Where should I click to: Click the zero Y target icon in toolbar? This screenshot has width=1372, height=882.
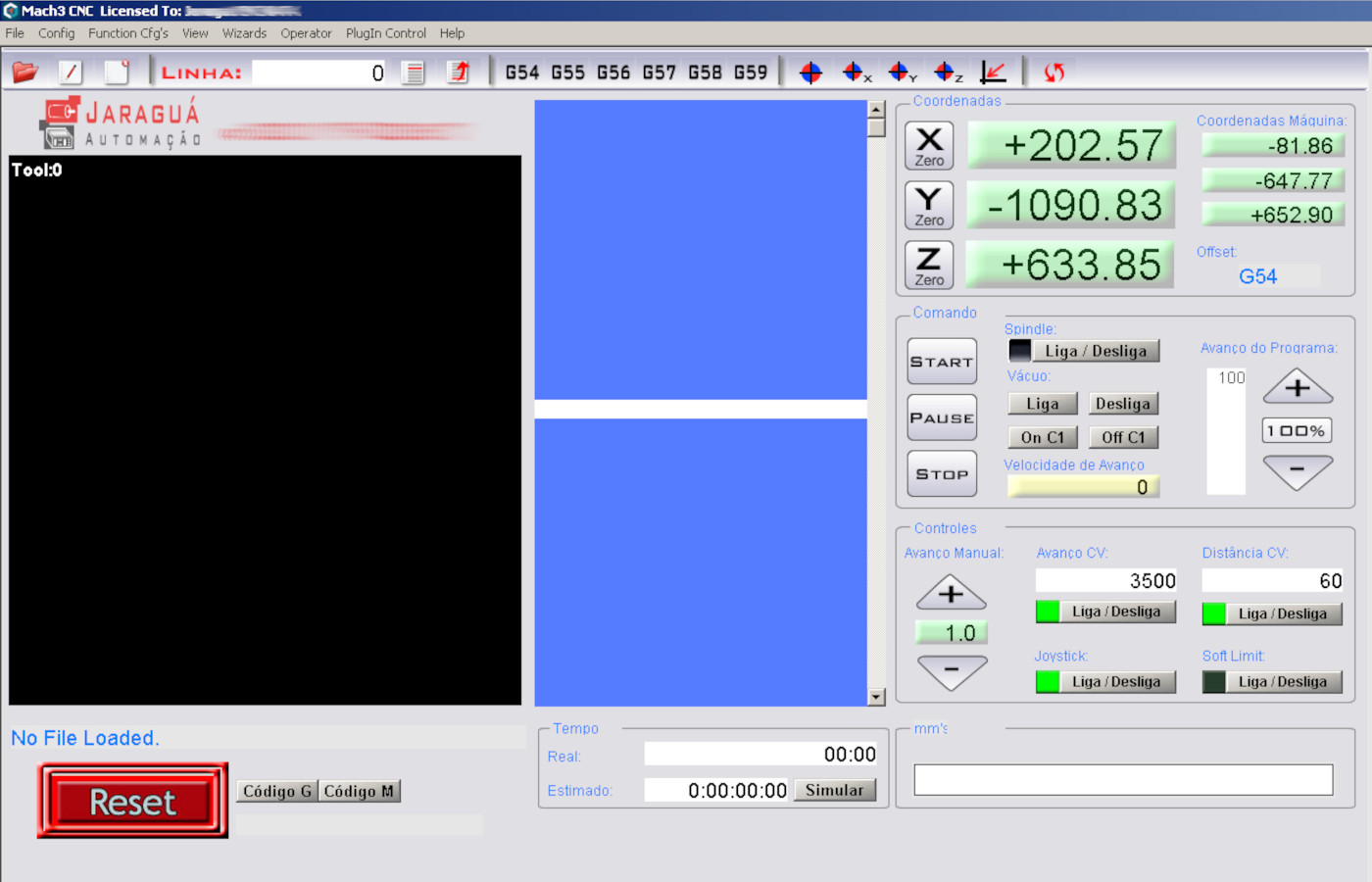(x=902, y=73)
